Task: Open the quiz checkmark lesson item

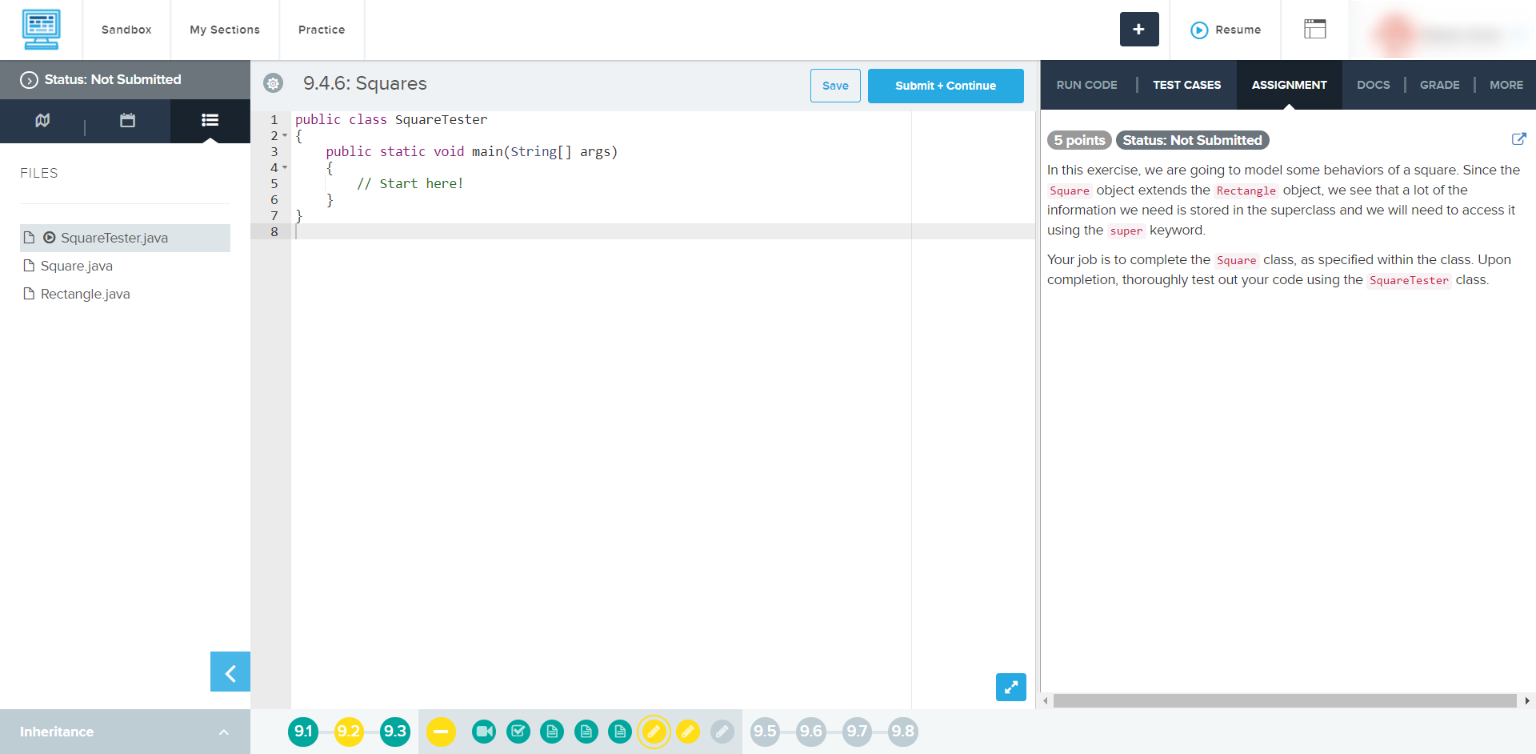Action: tap(518, 732)
